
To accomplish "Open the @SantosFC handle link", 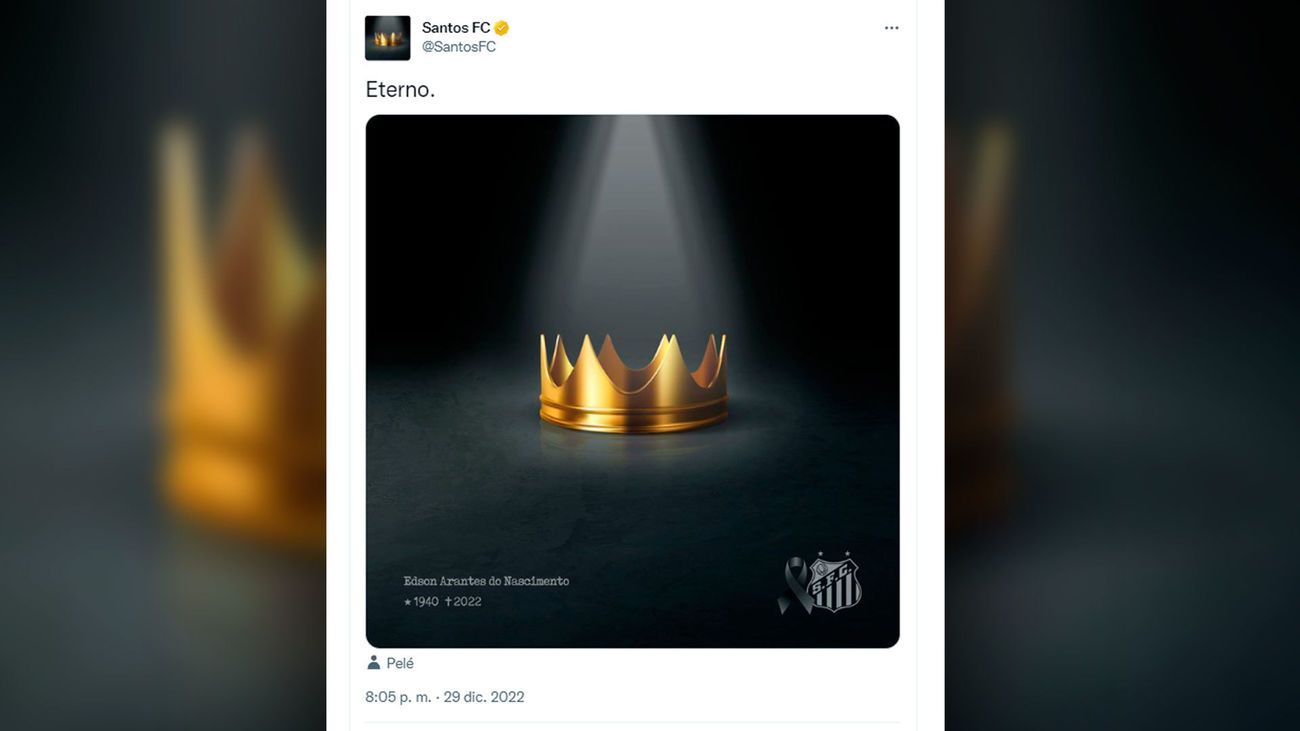I will [x=459, y=47].
